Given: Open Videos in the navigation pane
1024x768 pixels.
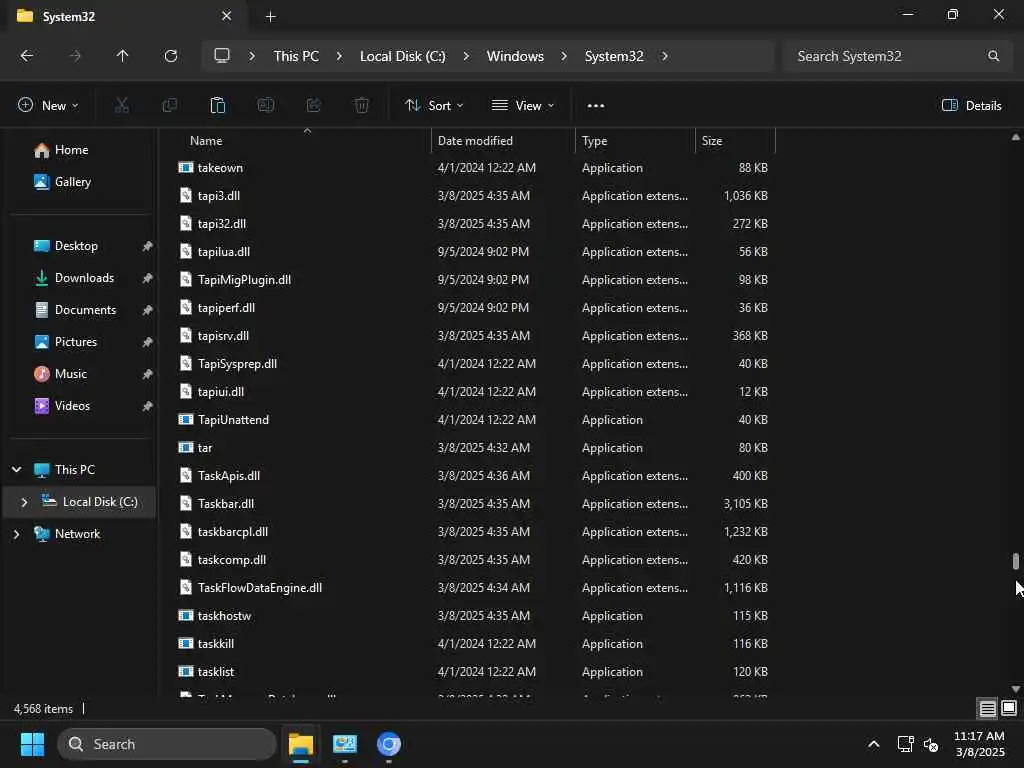Looking at the screenshot, I should click(61, 406).
